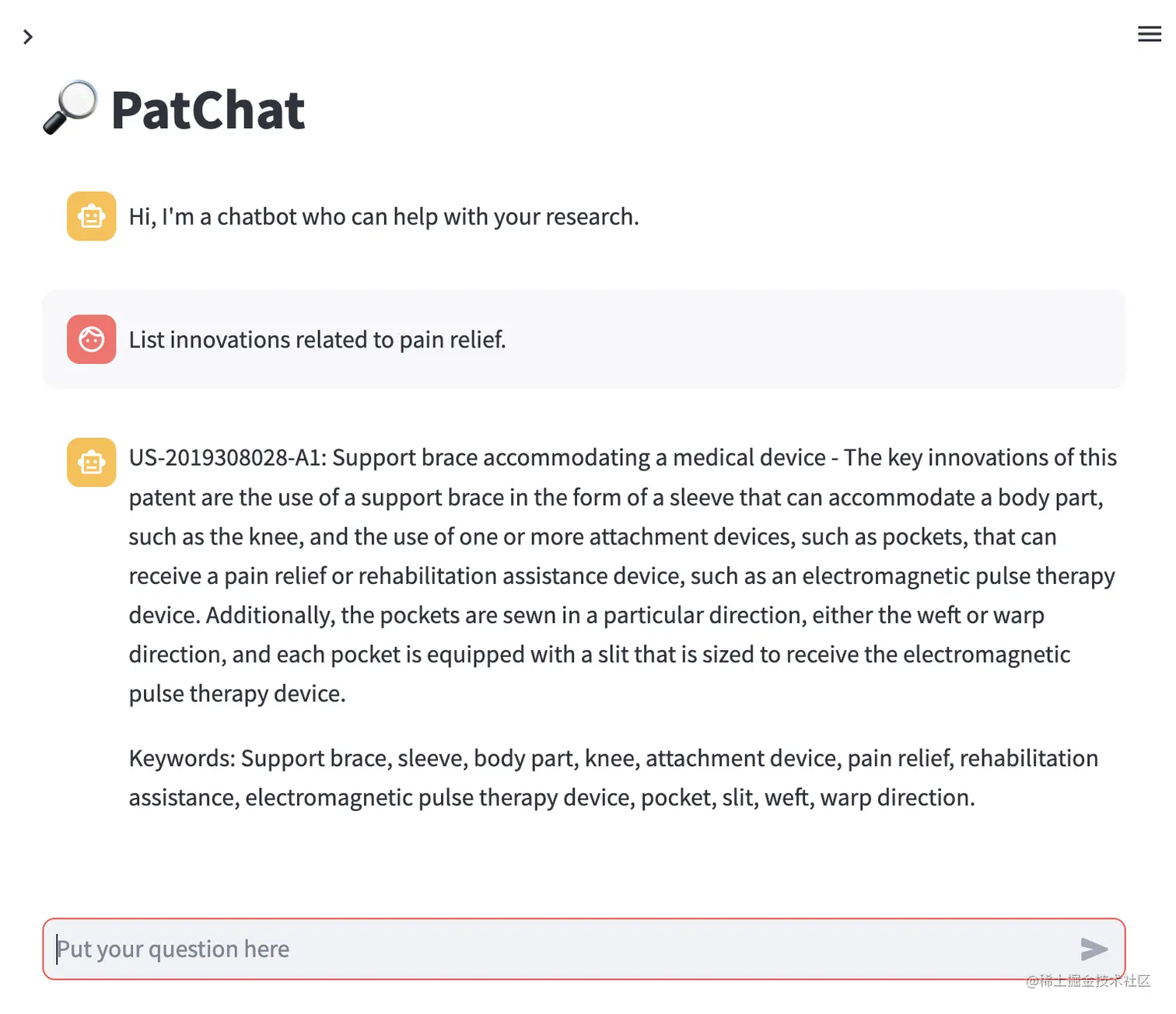The image size is (1176, 1014).
Task: Click 'pulse therapy device.' ending the first paragraph
Action: click(237, 694)
